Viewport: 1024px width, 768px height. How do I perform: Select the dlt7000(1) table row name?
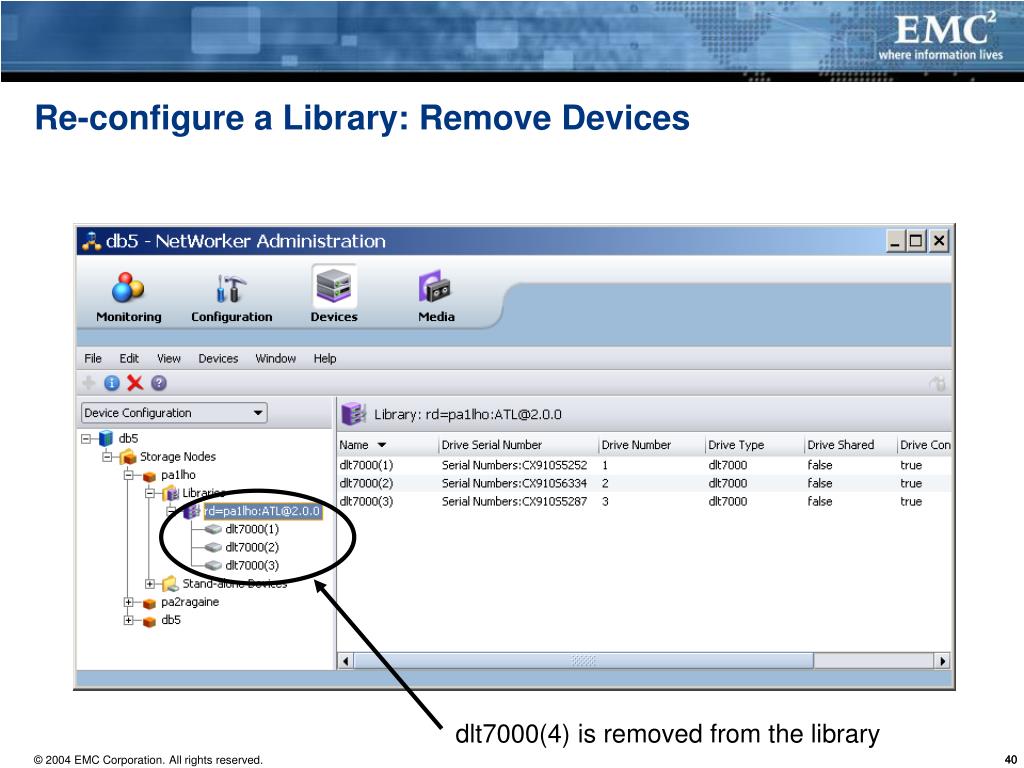tap(366, 465)
